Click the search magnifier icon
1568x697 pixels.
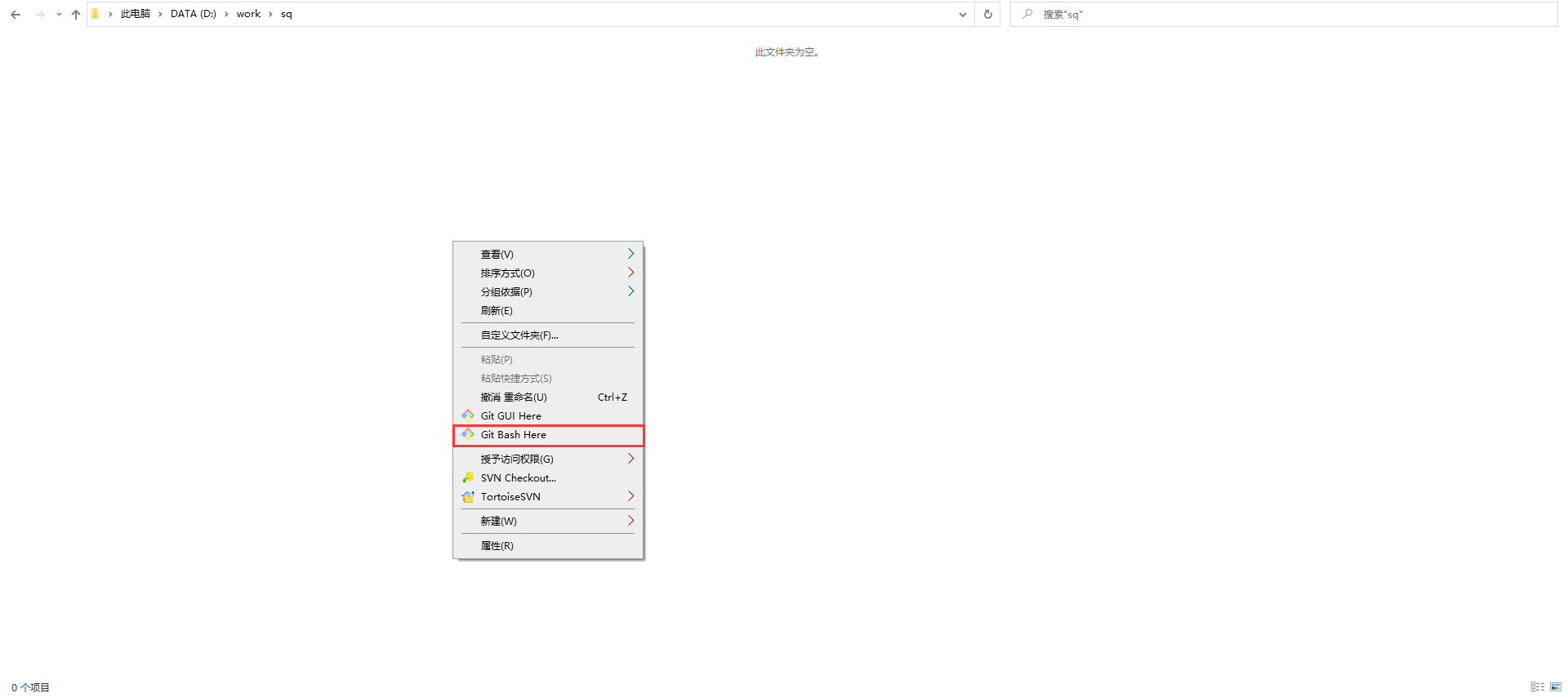(1027, 14)
